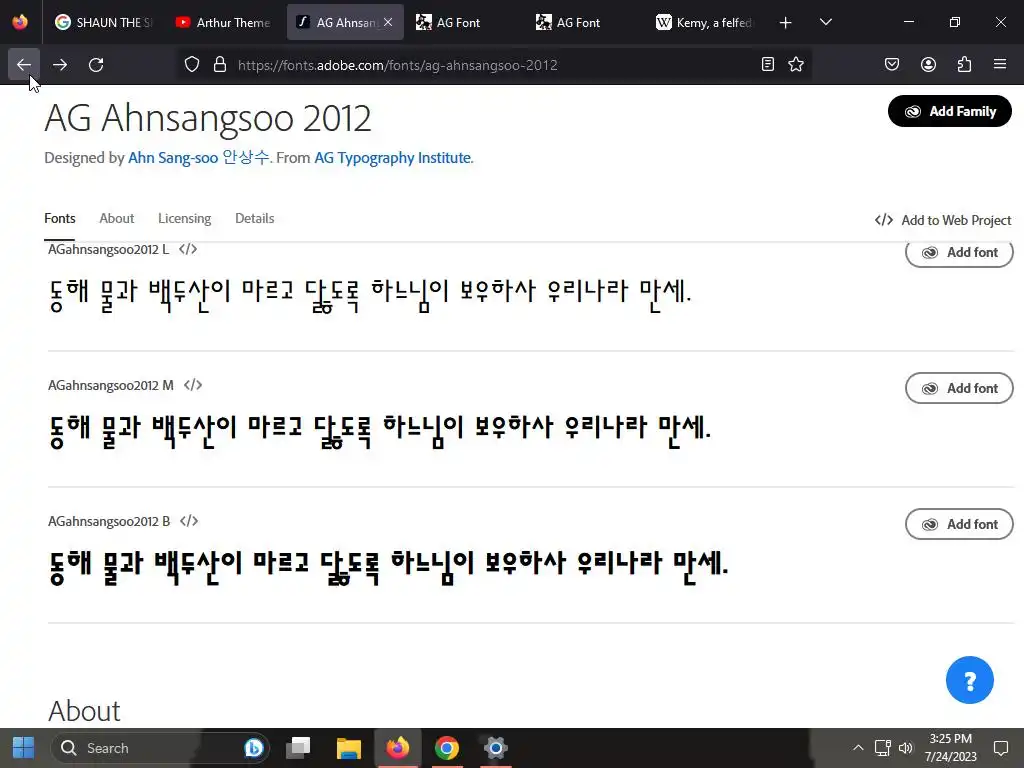Click the AGahnsangsoo2012 B font name

108,520
